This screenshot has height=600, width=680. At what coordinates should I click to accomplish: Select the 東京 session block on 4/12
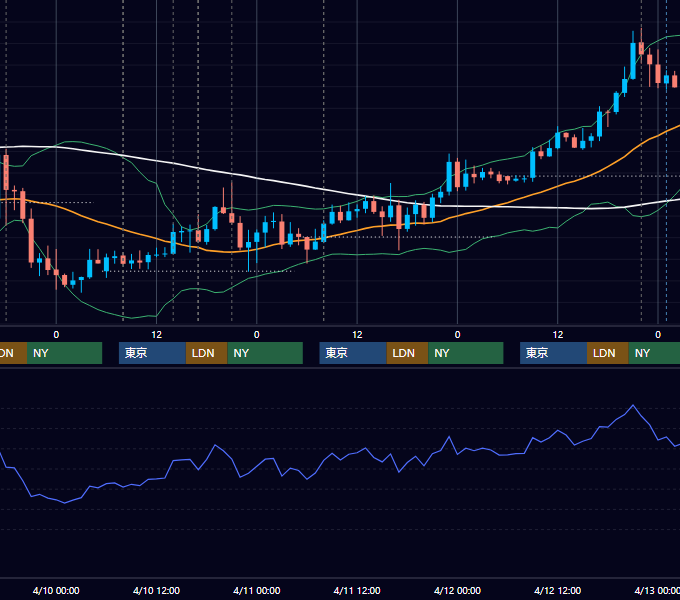click(x=553, y=353)
